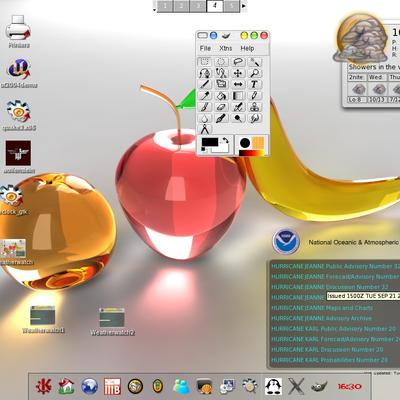Select the Rectangle Select tool in GIMP

tap(205, 62)
